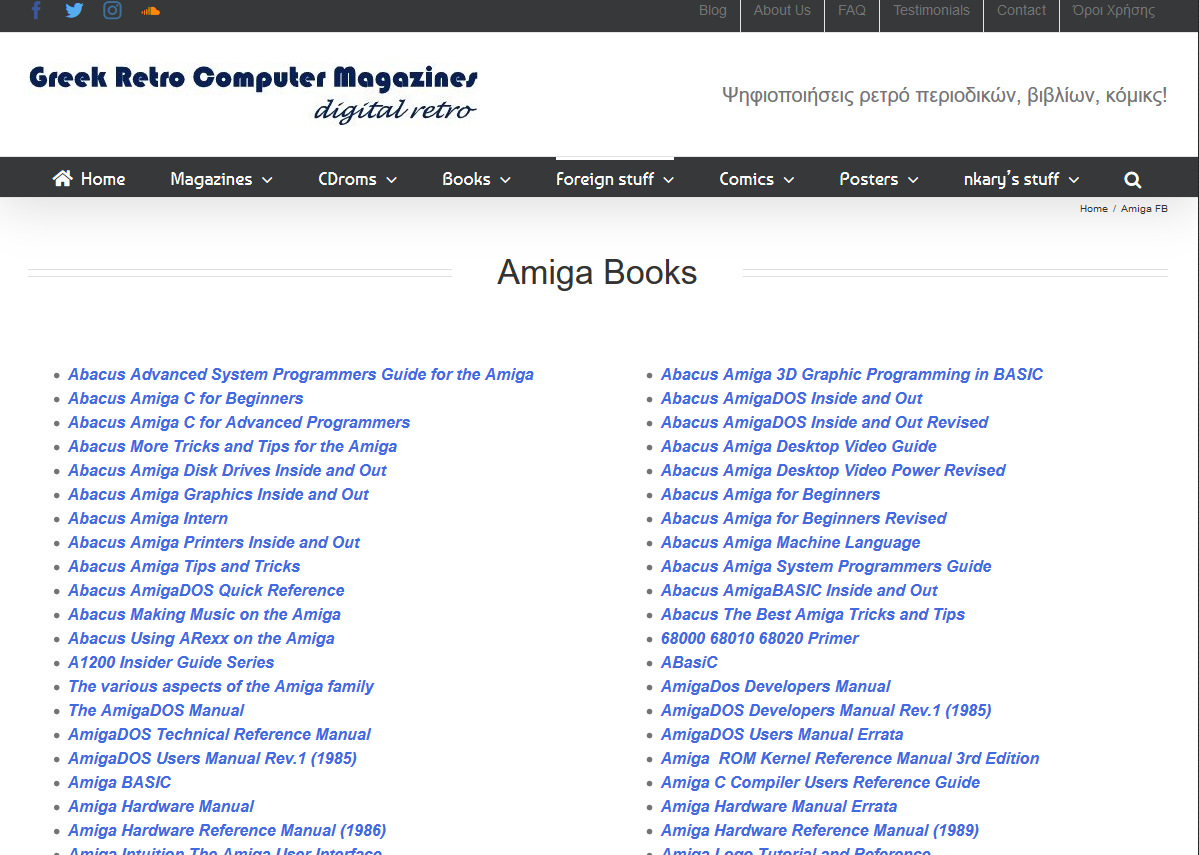
Task: Open the 68000 68010 68020 Primer link
Action: pyautogui.click(x=759, y=638)
